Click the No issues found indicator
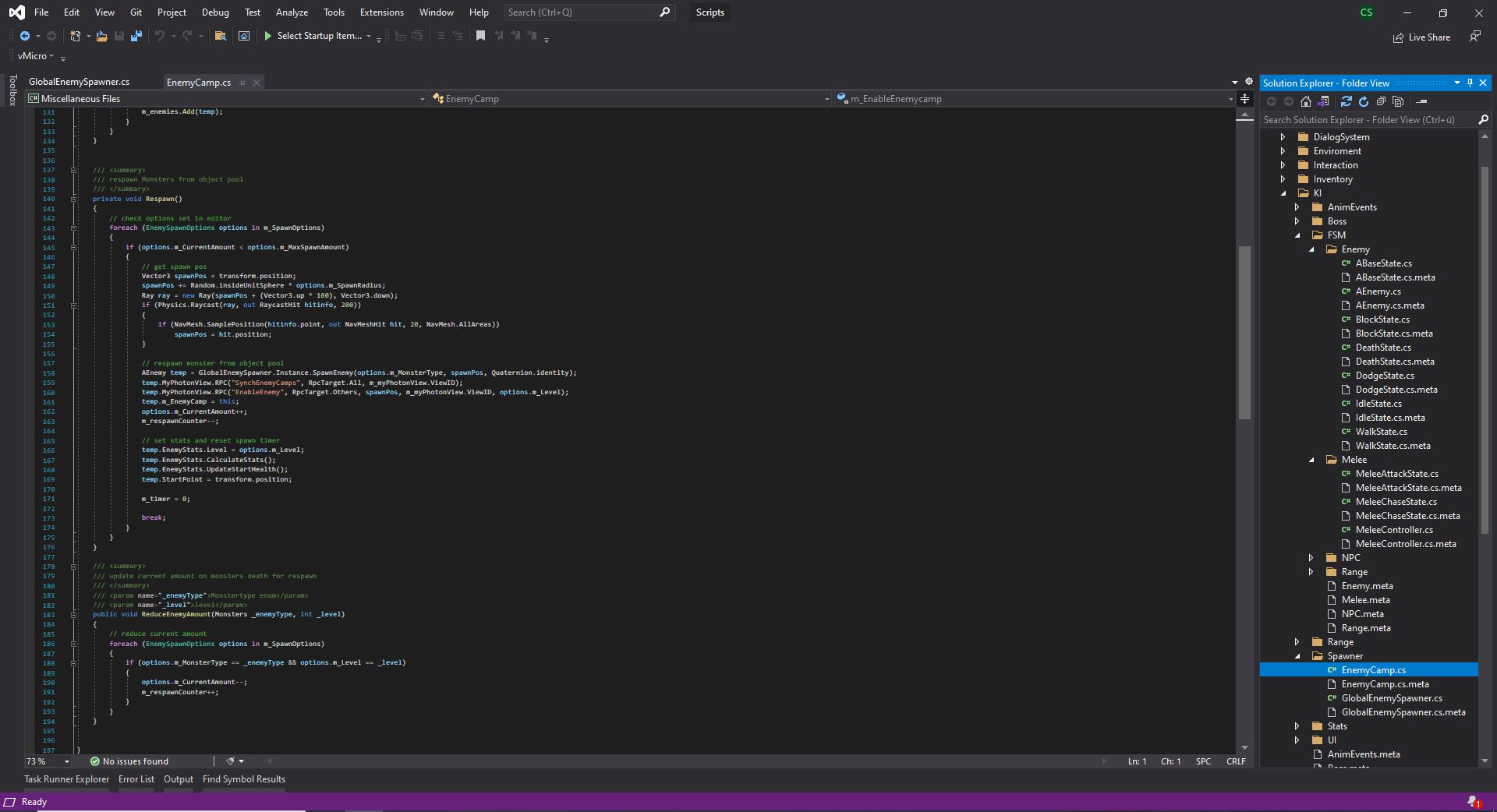 129,761
